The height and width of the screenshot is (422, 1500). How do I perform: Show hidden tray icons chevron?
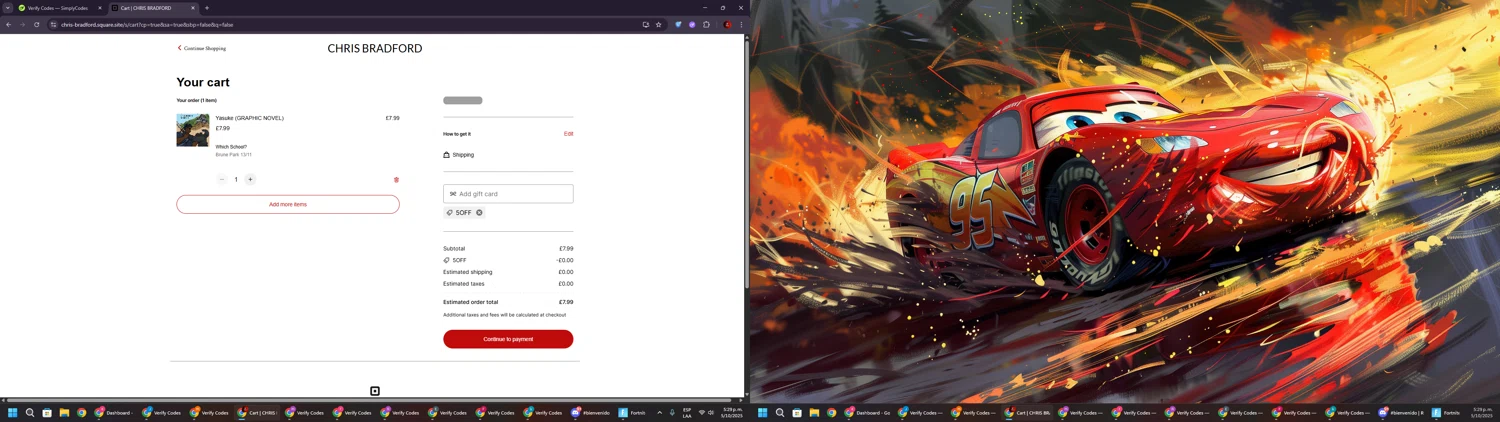point(659,412)
